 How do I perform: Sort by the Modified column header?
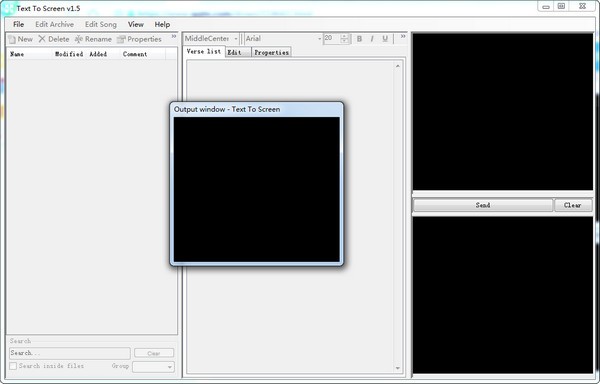[x=69, y=54]
